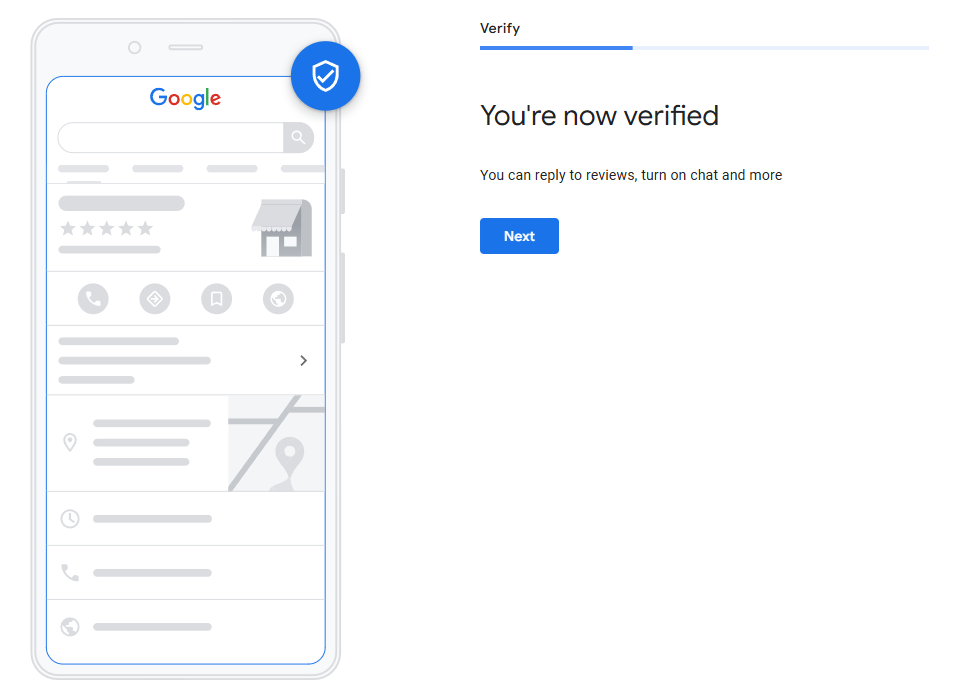Image resolution: width=967 pixels, height=696 pixels.
Task: Click the five-star rating row
Action: 107,227
